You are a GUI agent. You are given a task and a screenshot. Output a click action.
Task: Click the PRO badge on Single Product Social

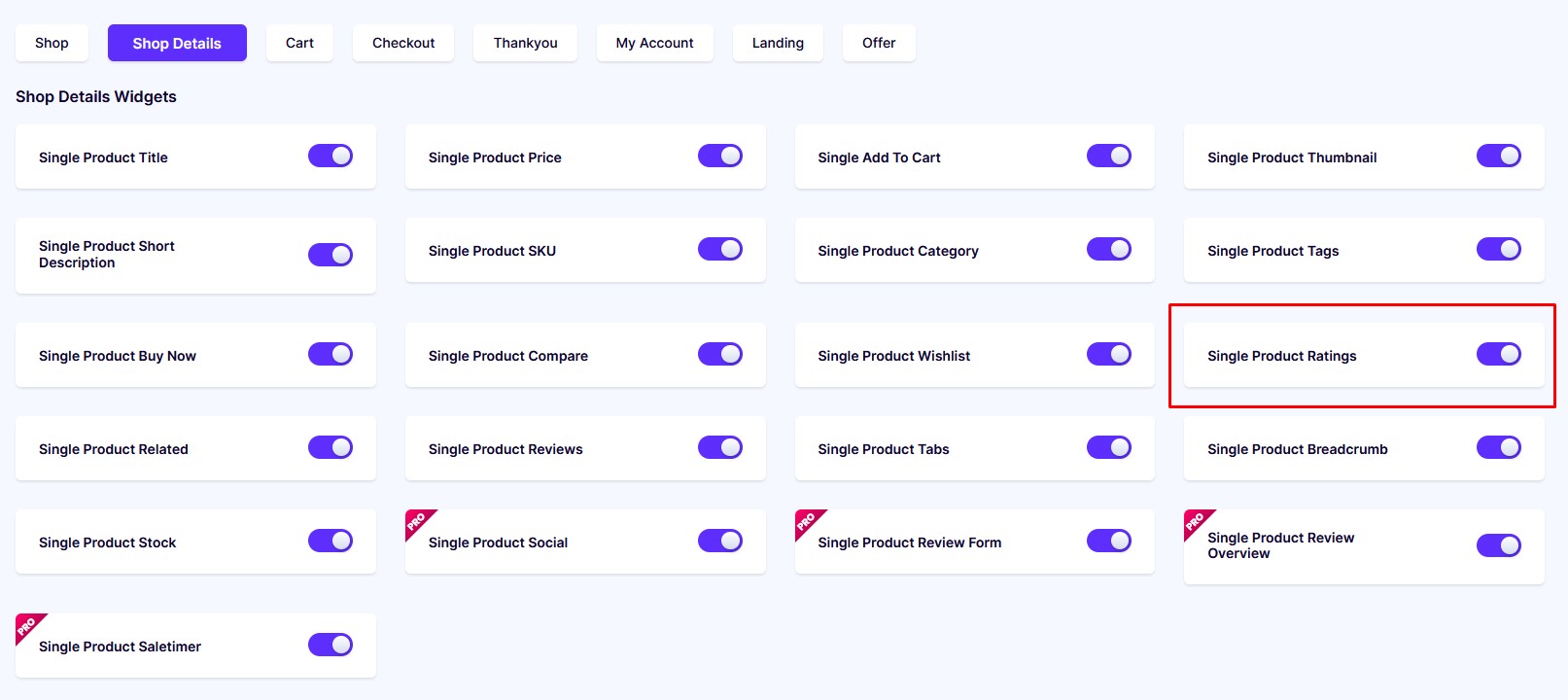(418, 522)
